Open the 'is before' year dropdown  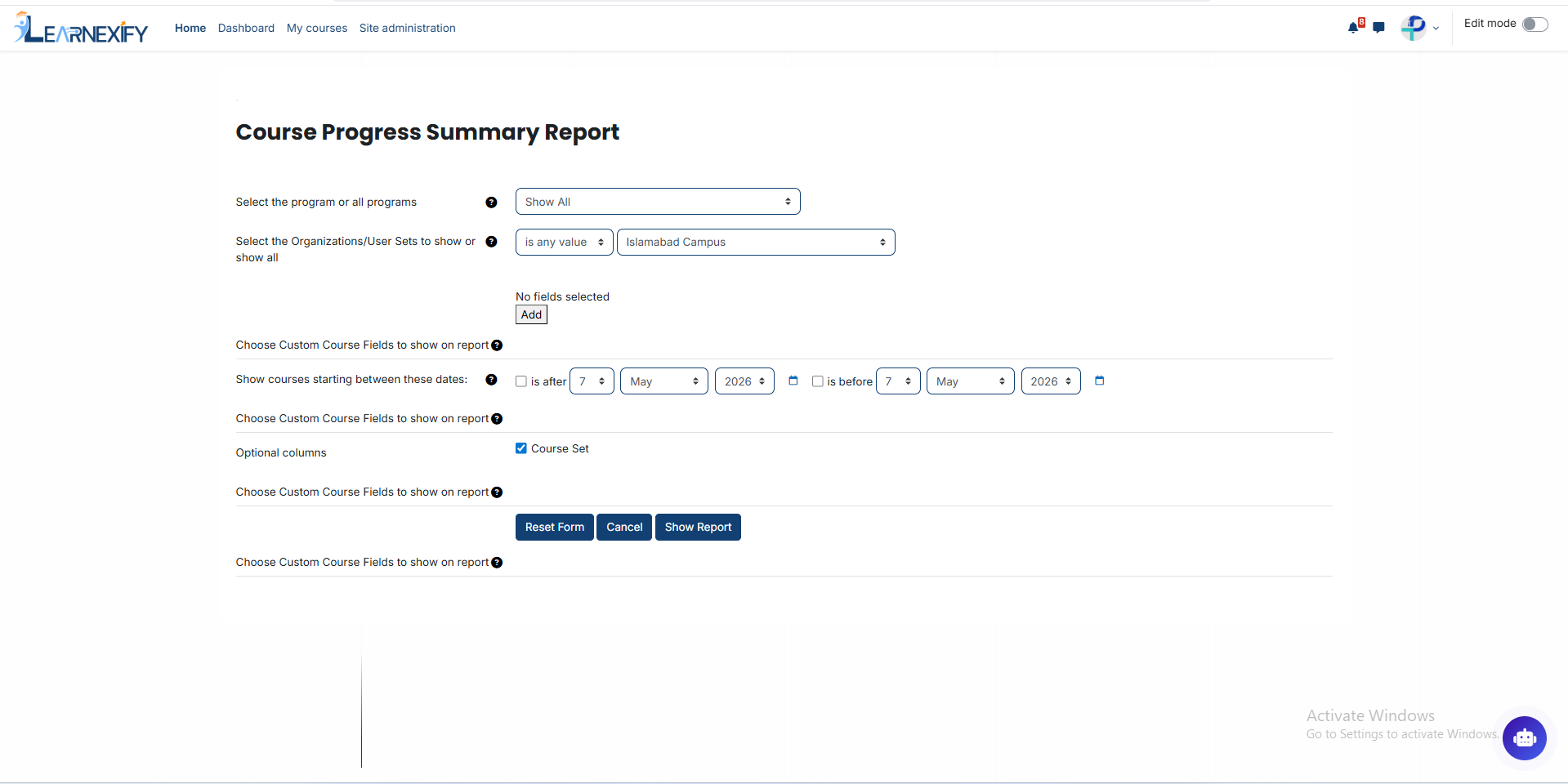pos(1051,381)
